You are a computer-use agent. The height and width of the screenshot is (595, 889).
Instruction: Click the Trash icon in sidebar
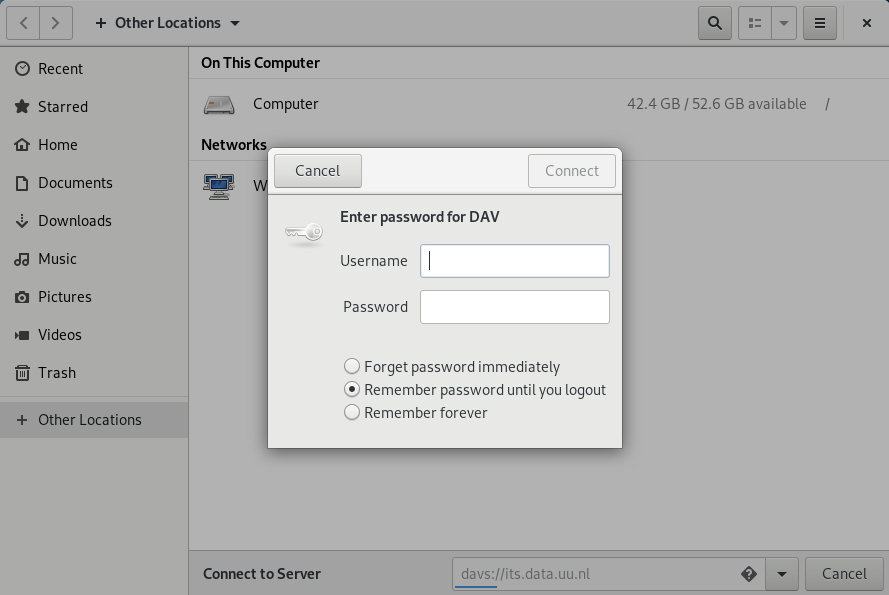point(22,373)
